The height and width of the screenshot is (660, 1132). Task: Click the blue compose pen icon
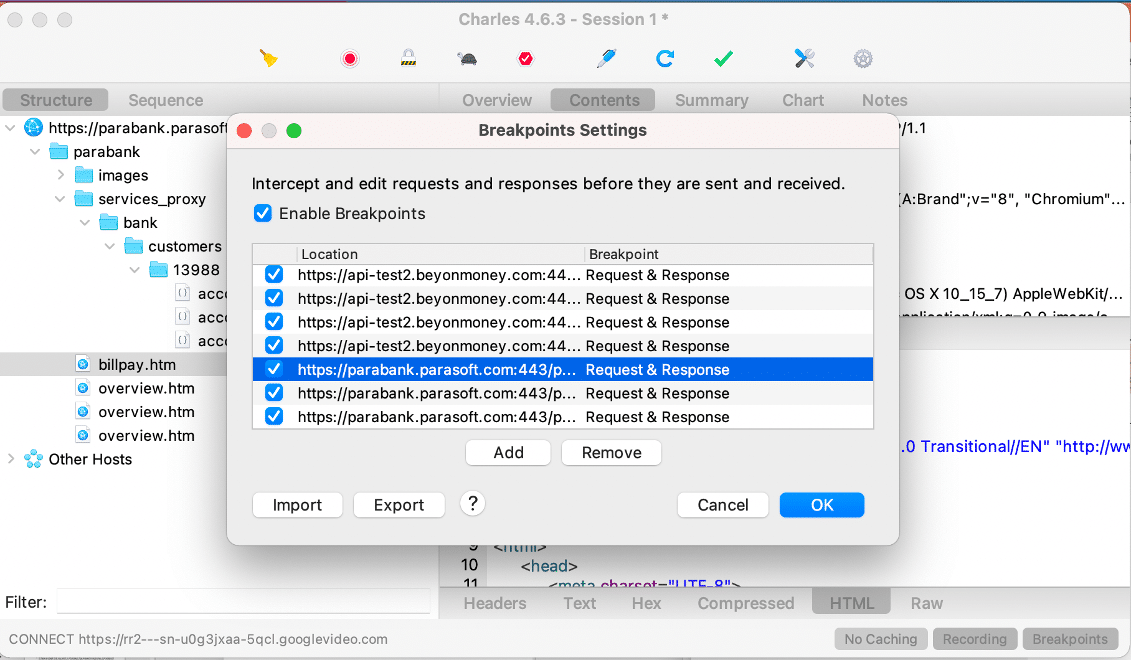pyautogui.click(x=606, y=59)
